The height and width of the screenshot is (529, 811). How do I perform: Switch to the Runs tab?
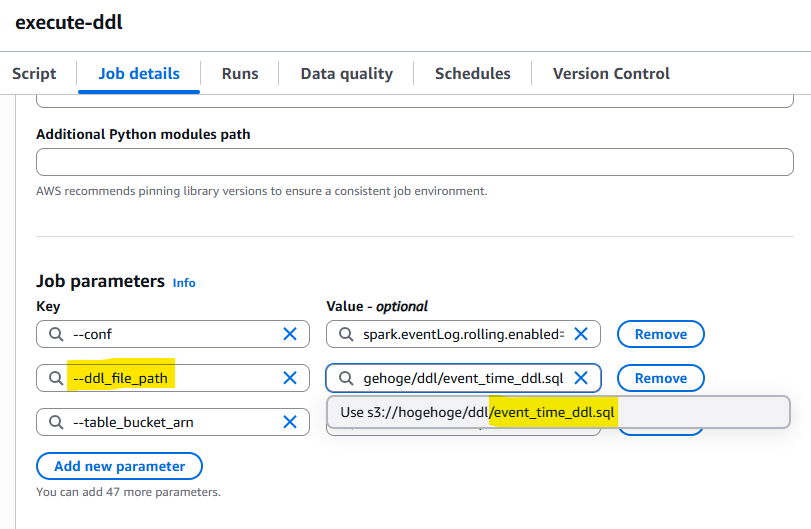pos(240,73)
